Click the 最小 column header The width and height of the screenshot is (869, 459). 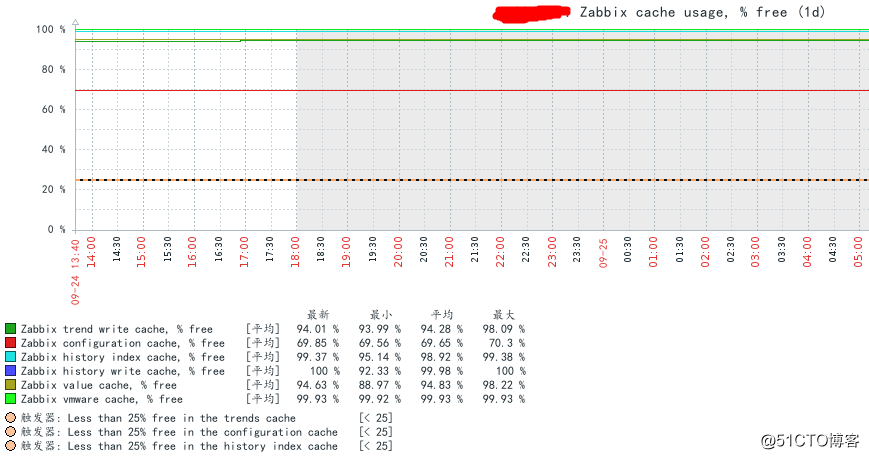click(x=381, y=315)
